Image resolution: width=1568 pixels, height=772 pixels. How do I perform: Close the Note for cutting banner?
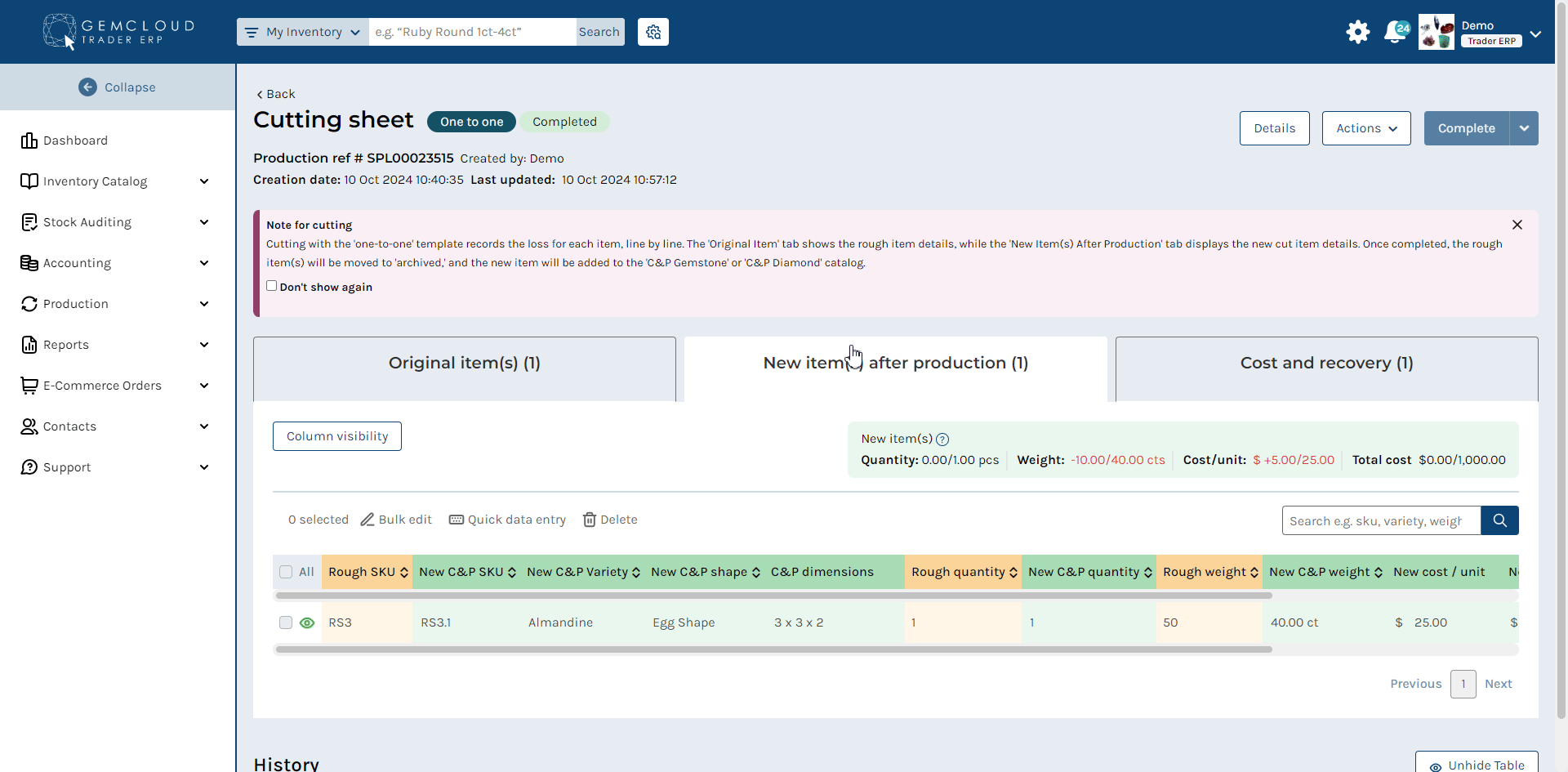pos(1517,225)
